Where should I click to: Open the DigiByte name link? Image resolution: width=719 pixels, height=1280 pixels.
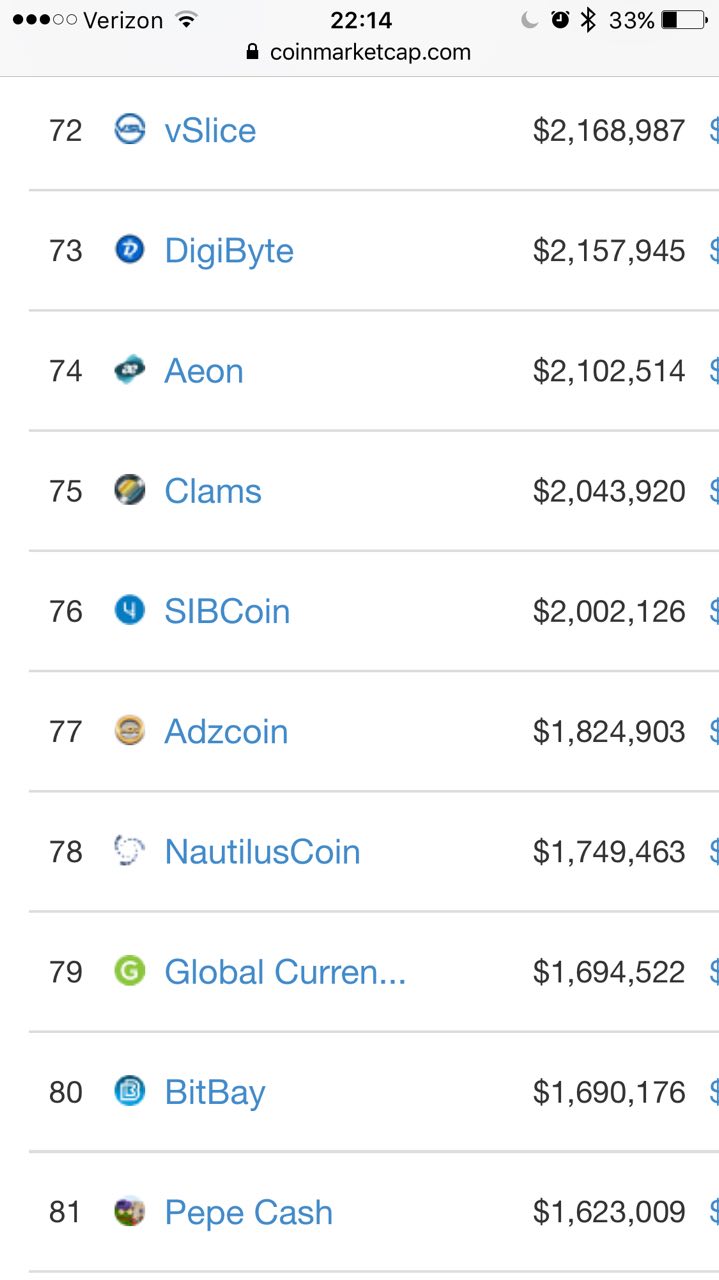[x=229, y=251]
